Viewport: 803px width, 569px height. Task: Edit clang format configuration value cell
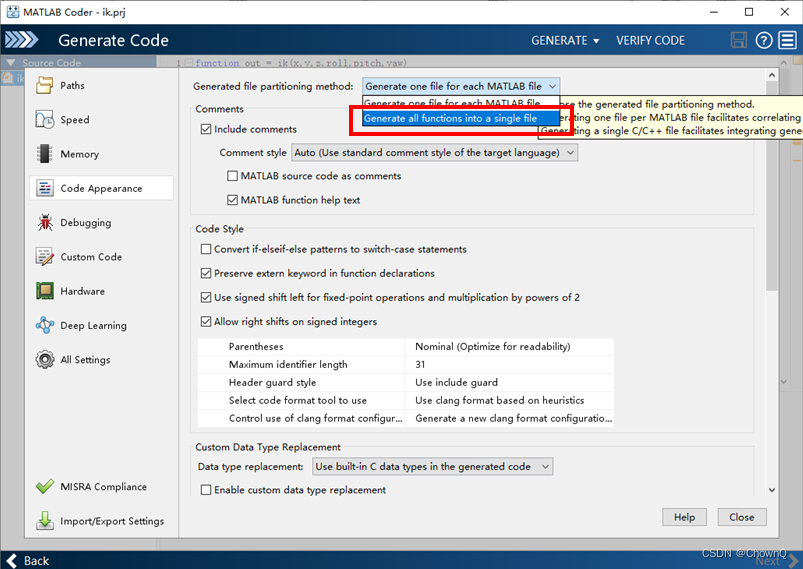pyautogui.click(x=509, y=418)
